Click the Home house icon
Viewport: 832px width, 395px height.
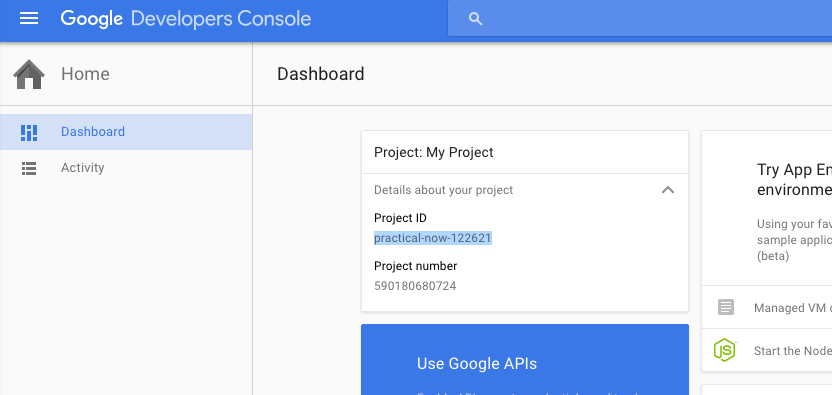29,74
